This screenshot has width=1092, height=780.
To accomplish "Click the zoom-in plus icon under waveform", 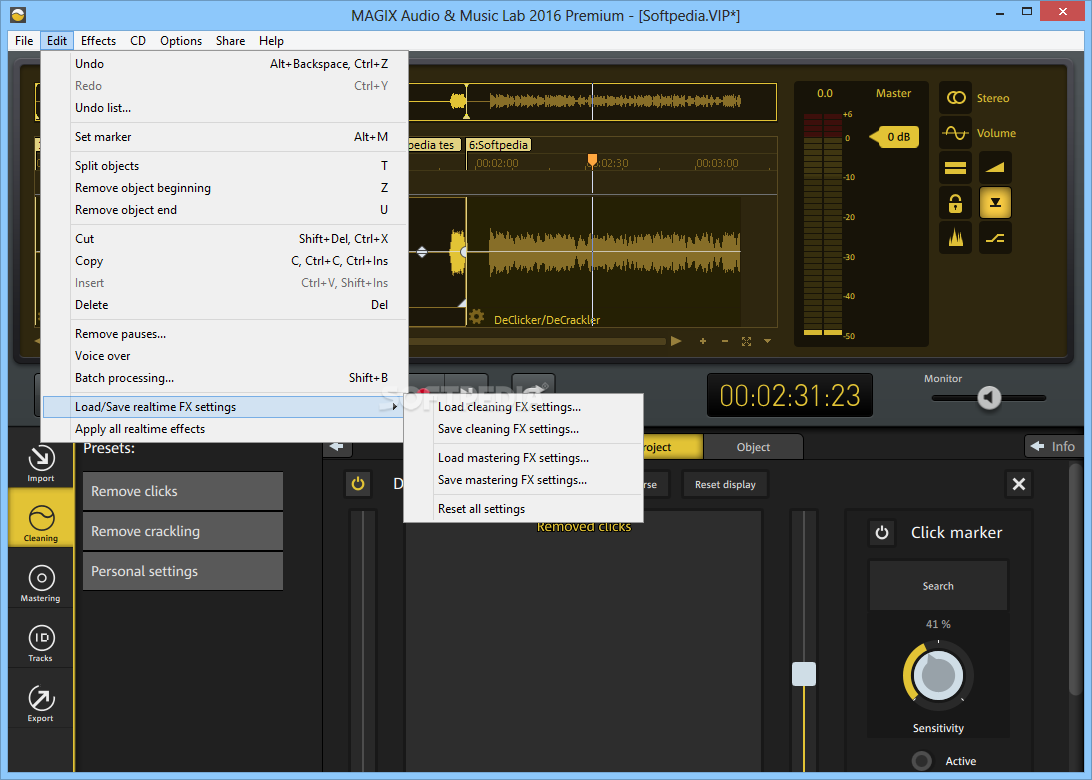I will click(x=703, y=341).
